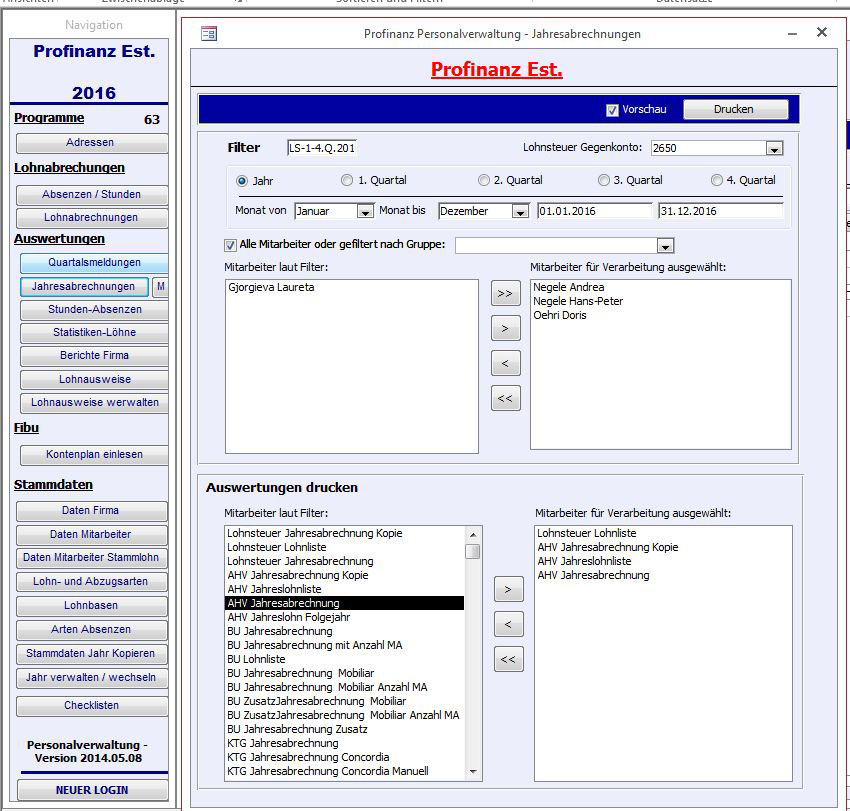This screenshot has width=850, height=811.
Task: Add the highlighted employee to selected list
Action: (x=505, y=328)
